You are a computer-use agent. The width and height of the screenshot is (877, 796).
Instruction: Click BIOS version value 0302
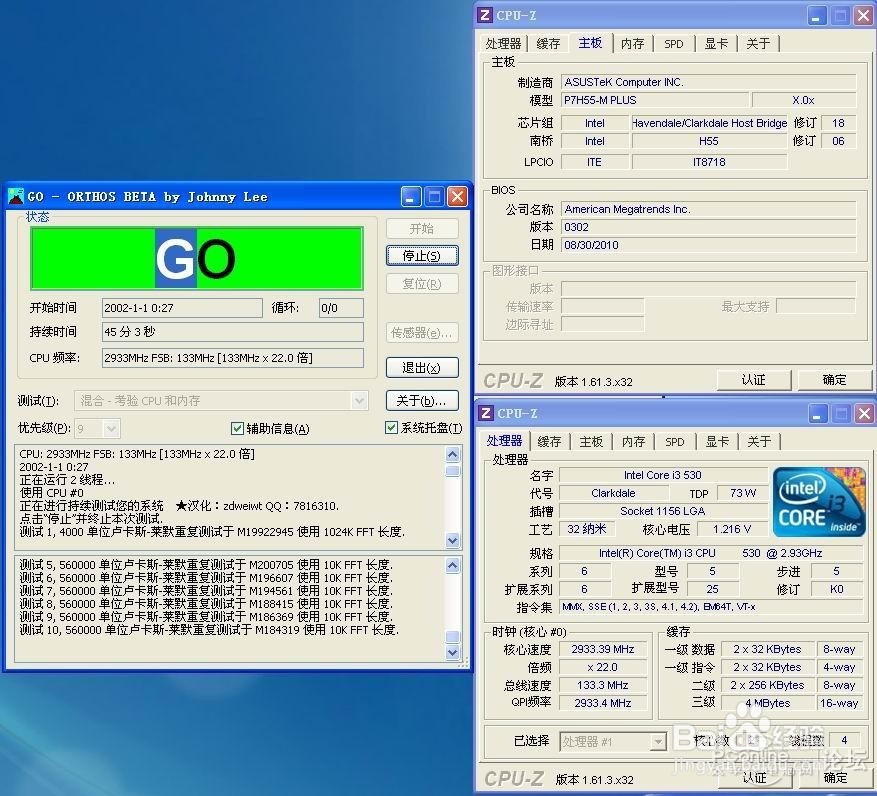pyautogui.click(x=708, y=227)
